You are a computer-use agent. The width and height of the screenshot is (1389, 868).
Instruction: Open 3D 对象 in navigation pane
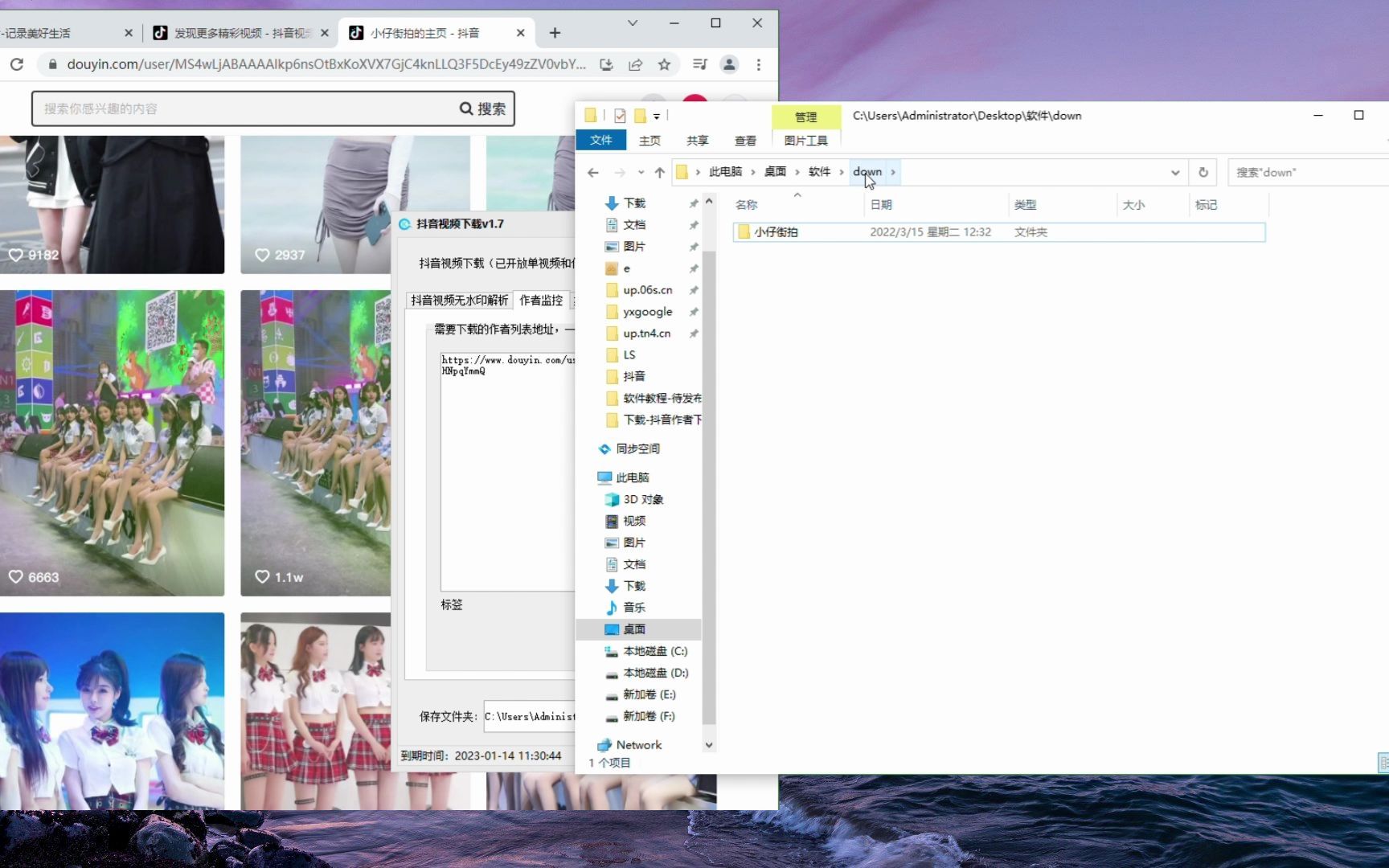[643, 499]
